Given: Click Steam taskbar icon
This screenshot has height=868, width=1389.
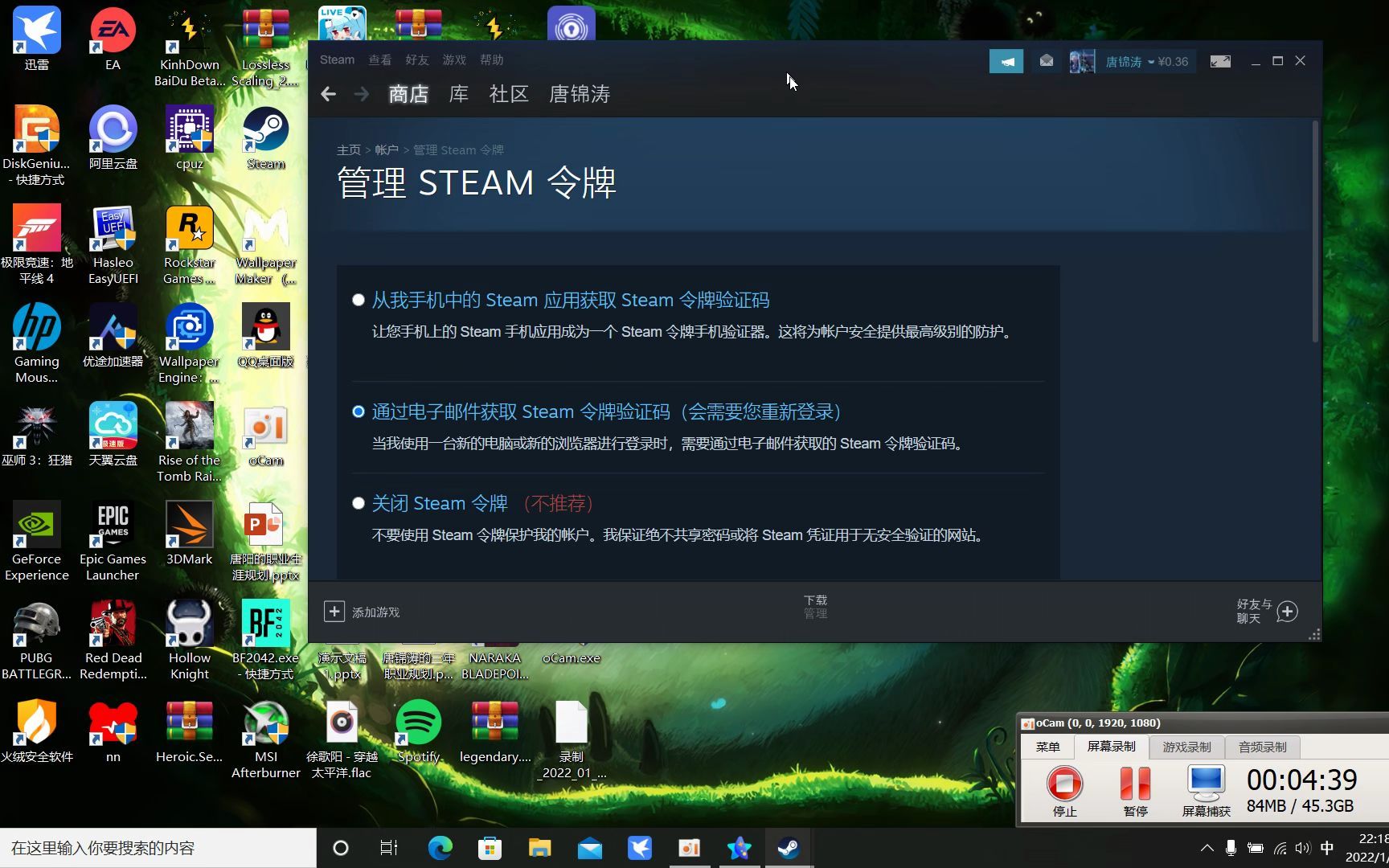Looking at the screenshot, I should point(789,848).
